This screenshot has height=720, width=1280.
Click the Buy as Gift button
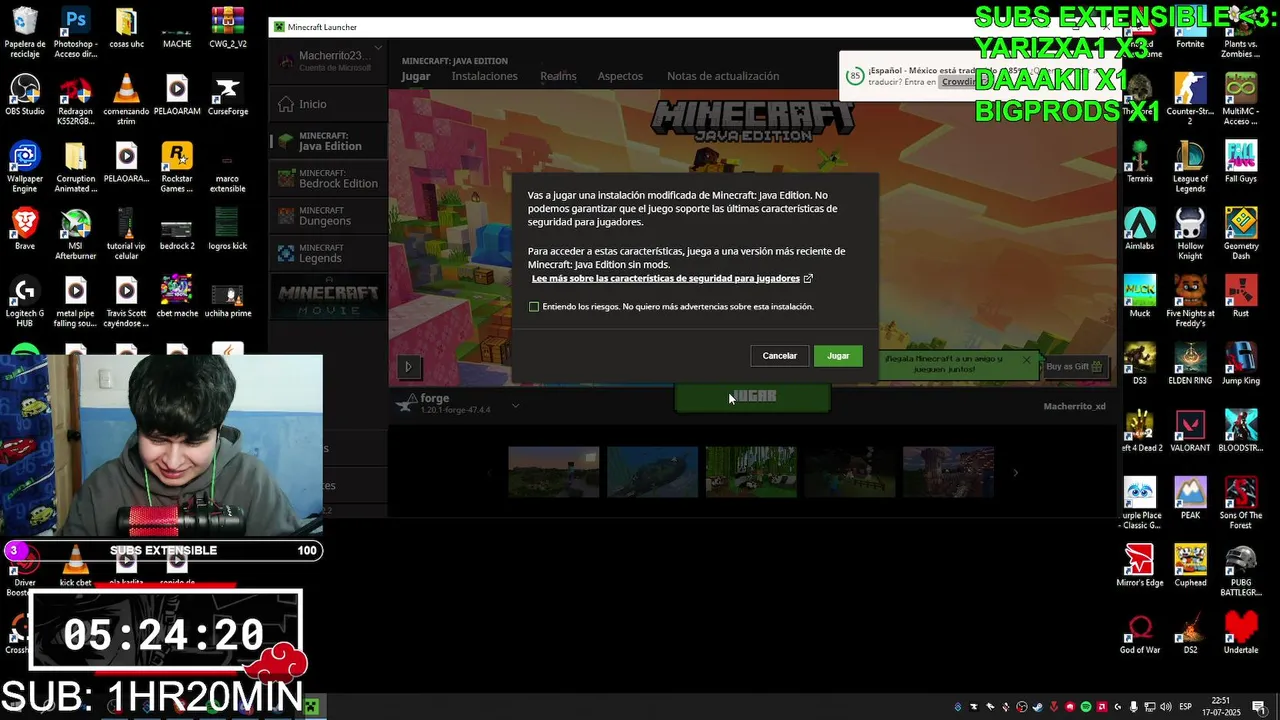click(x=1075, y=367)
